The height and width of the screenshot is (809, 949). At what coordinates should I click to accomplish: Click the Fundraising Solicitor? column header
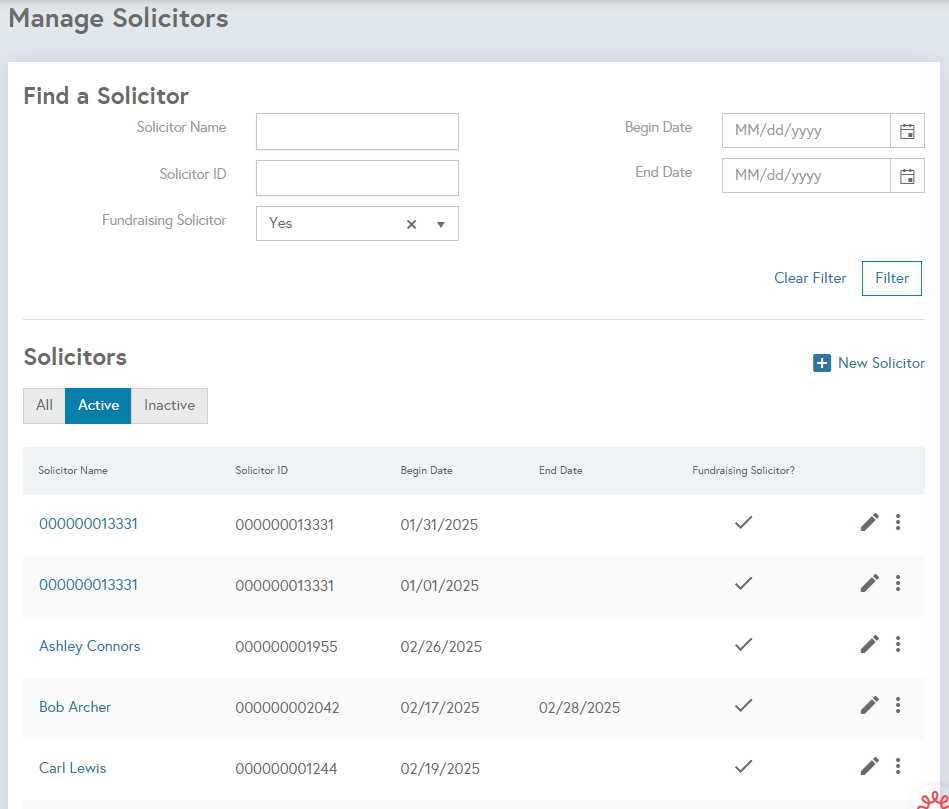743,471
